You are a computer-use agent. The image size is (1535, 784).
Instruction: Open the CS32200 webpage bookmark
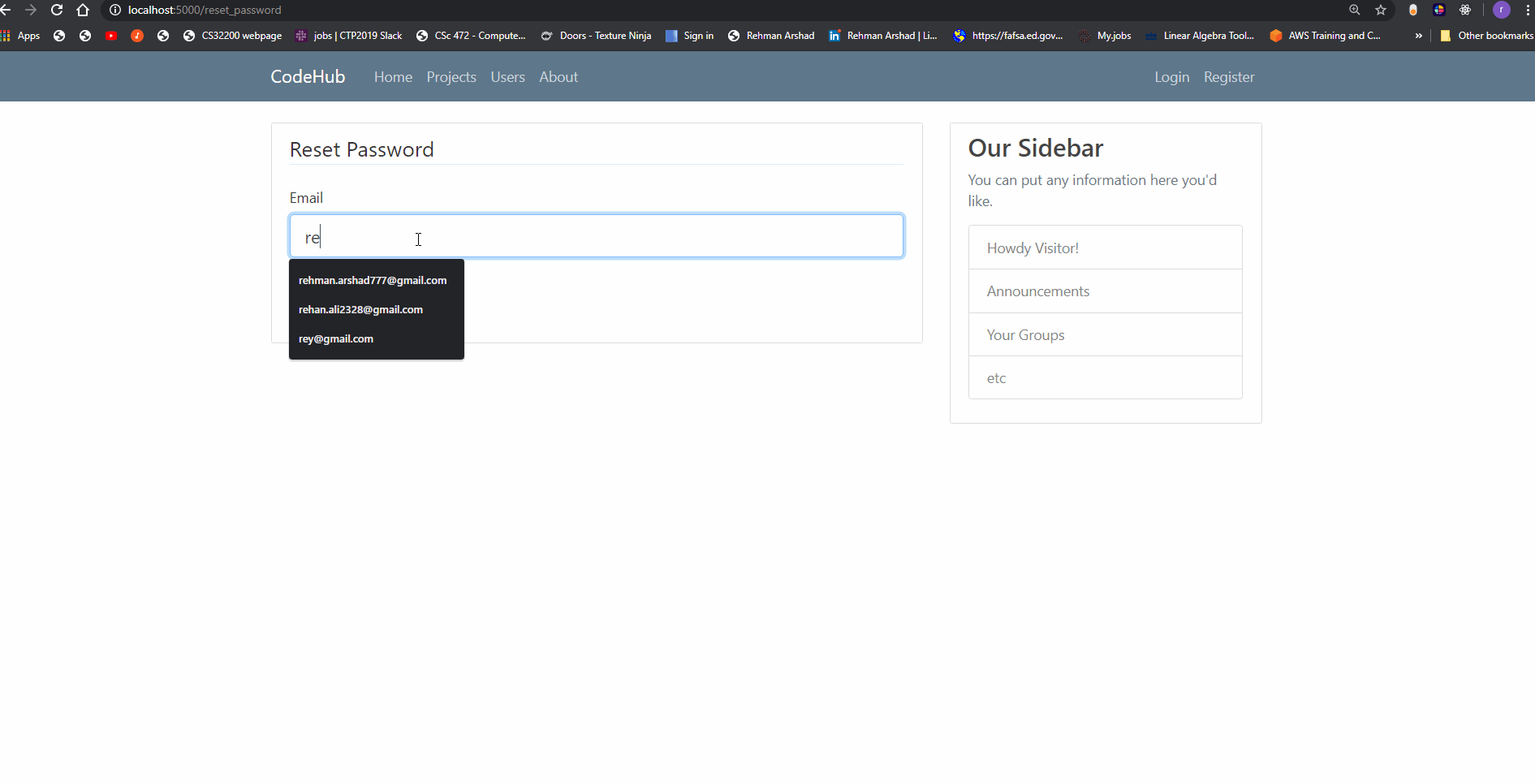[233, 36]
